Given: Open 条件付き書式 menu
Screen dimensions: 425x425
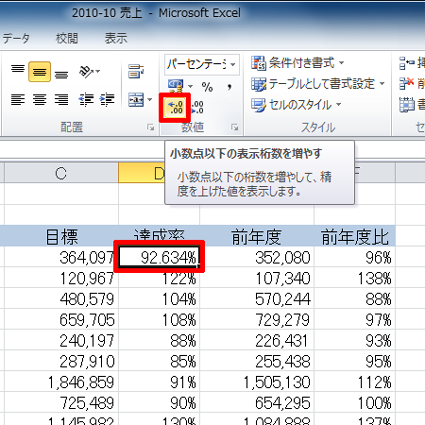Looking at the screenshot, I should [298, 63].
